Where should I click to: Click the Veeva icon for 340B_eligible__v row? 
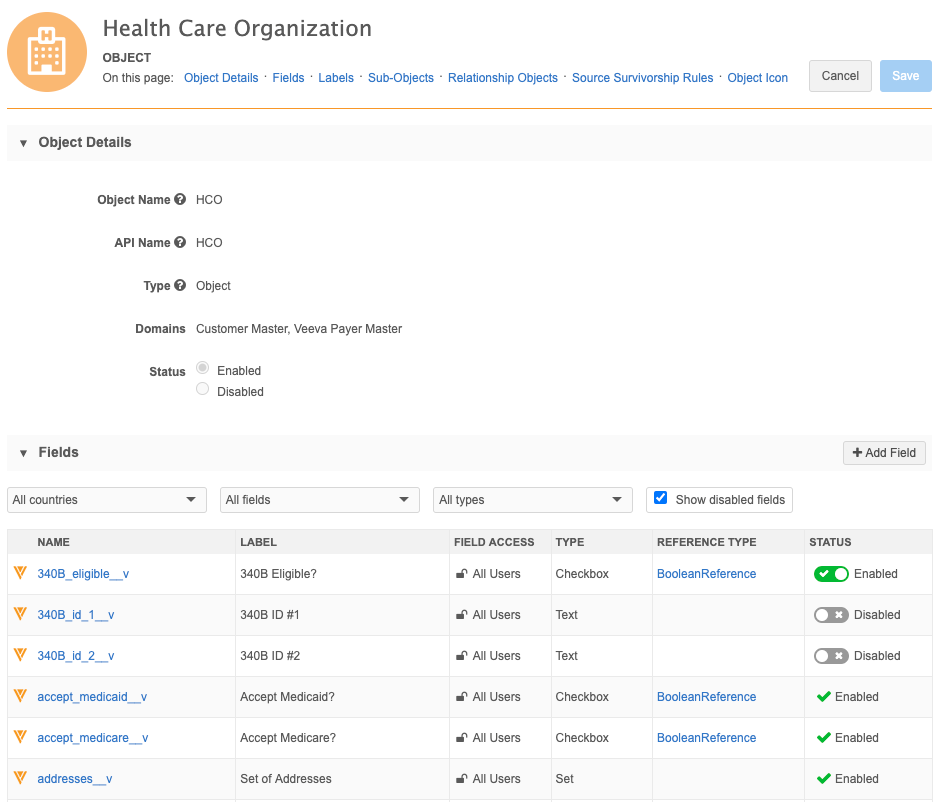coord(20,573)
